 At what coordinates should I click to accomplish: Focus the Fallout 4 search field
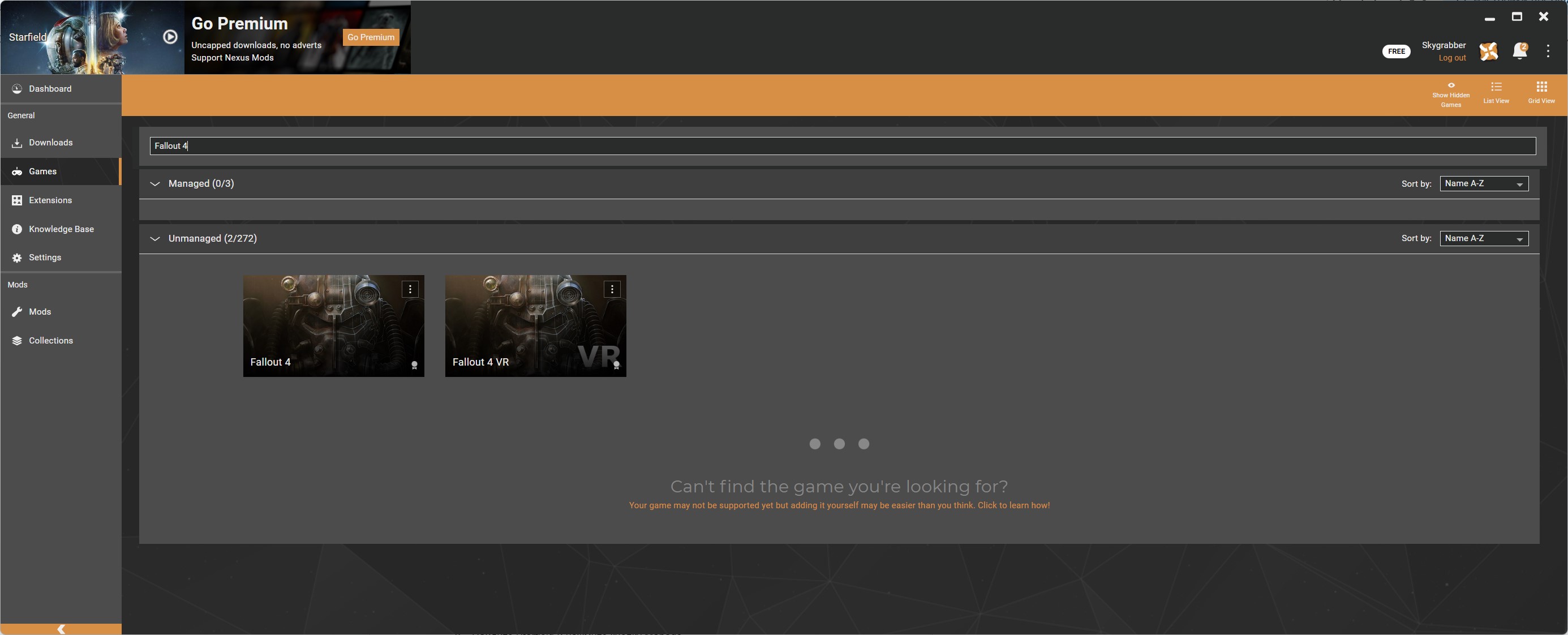(843, 145)
